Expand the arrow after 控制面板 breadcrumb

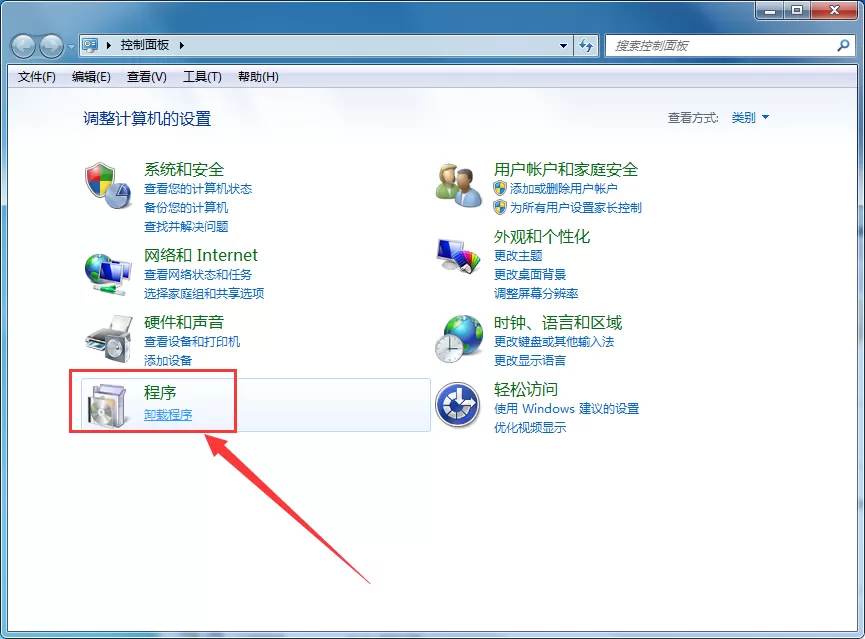[181, 45]
